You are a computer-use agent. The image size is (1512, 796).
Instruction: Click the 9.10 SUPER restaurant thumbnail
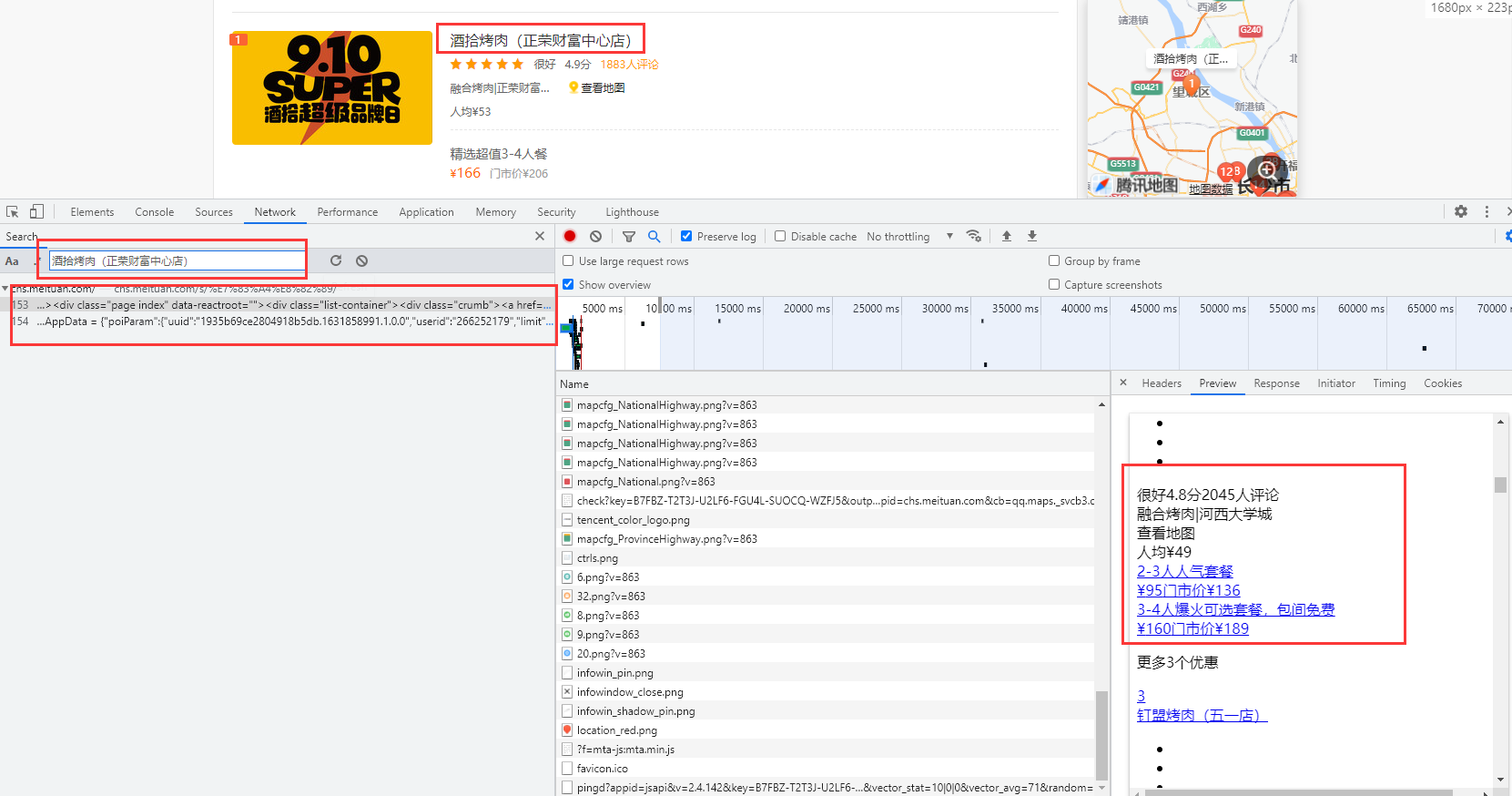pos(332,87)
